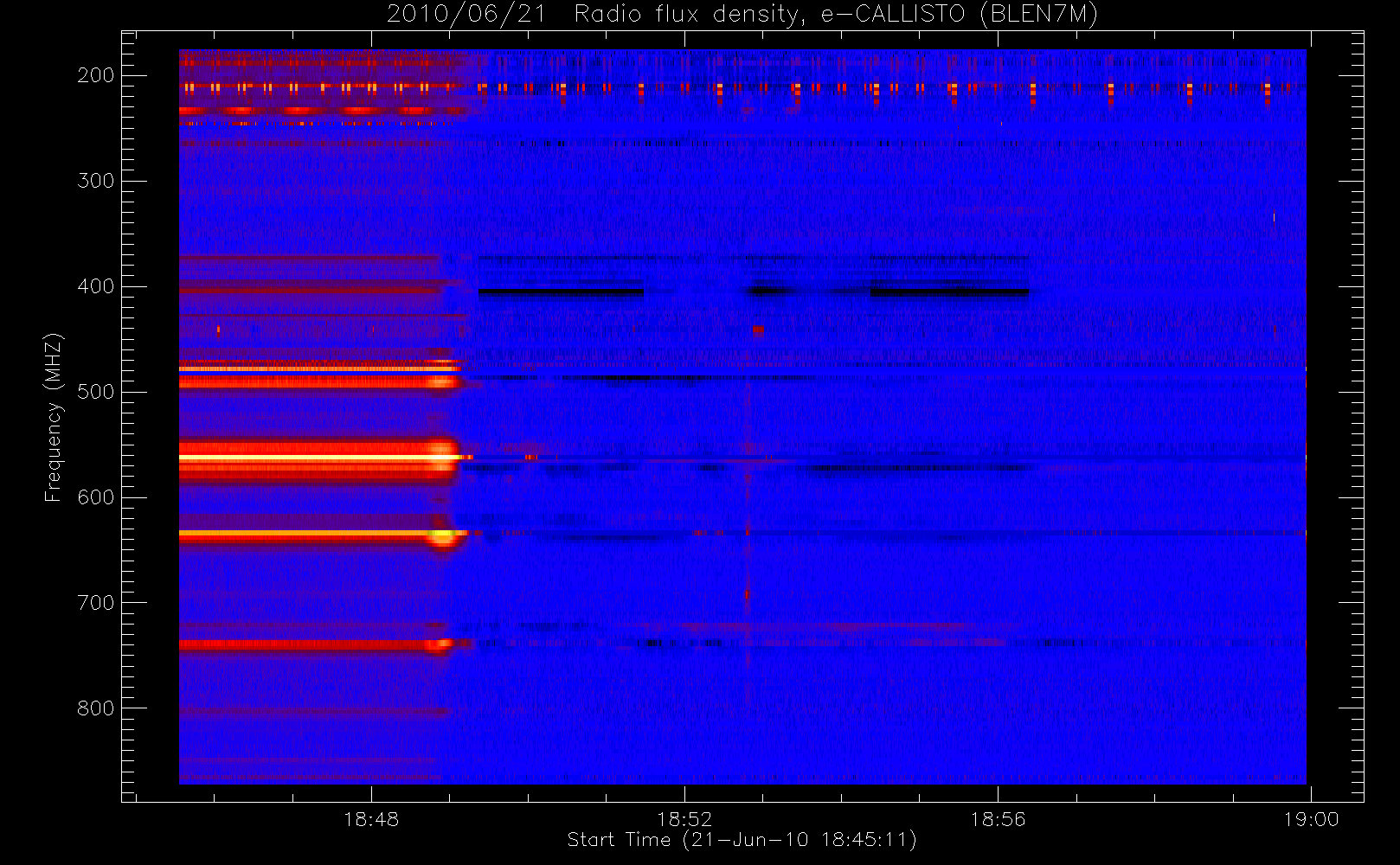The image size is (1400, 865).
Task: Click the 600 frequency tick label
Action: pos(95,497)
